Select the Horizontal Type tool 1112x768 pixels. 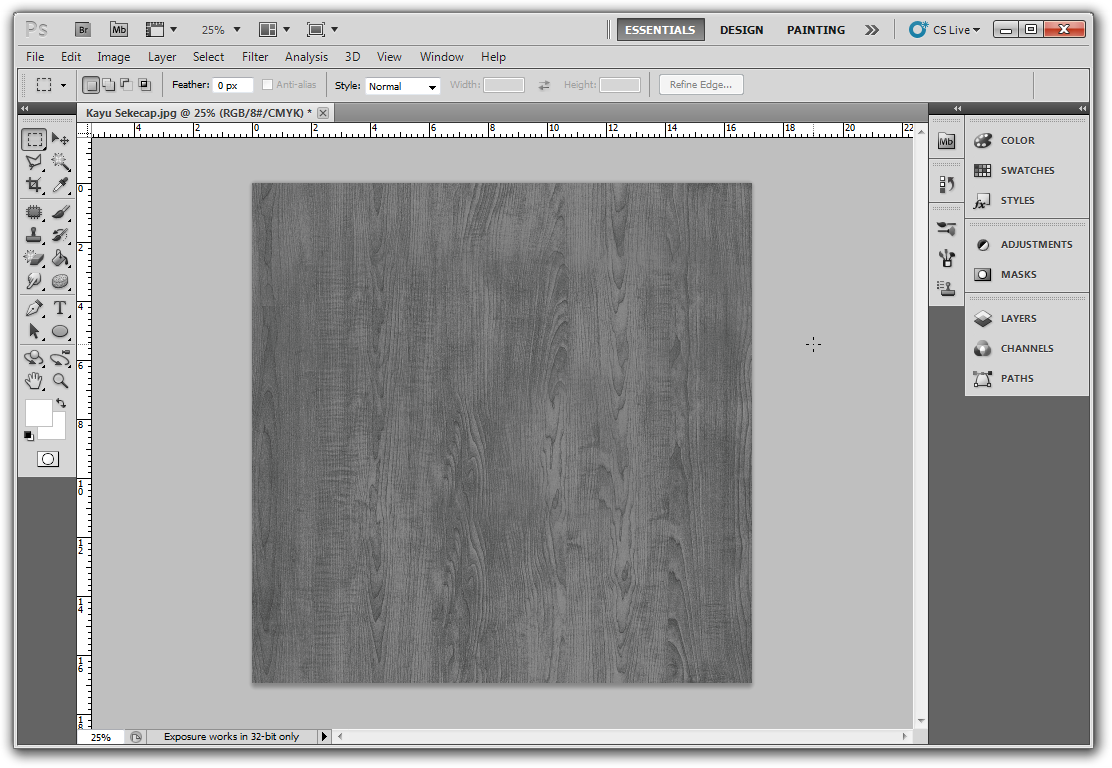[x=60, y=307]
